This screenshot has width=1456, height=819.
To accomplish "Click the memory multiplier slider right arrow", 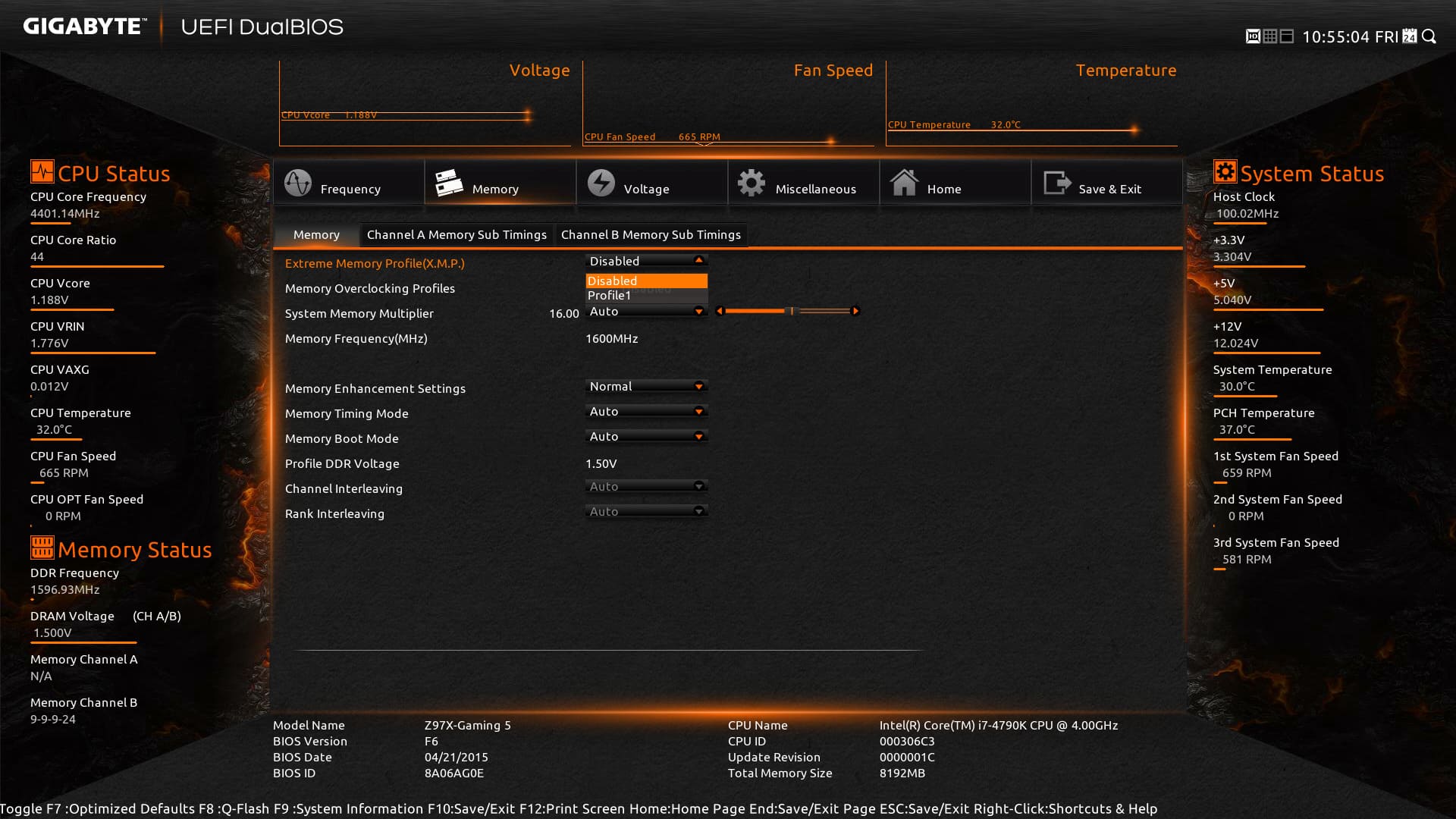I will [x=855, y=311].
